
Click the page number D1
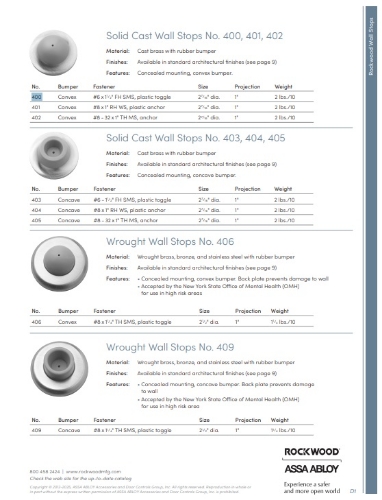pyautogui.click(x=353, y=491)
